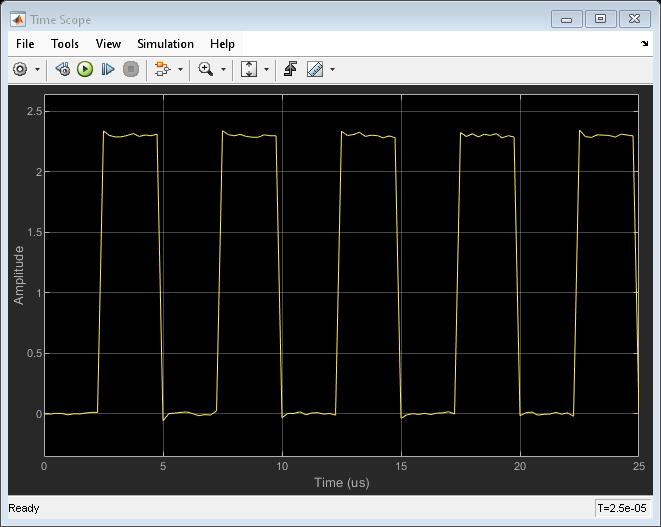The width and height of the screenshot is (661, 527).
Task: Expand the measurements dropdown arrow
Action: click(x=332, y=70)
